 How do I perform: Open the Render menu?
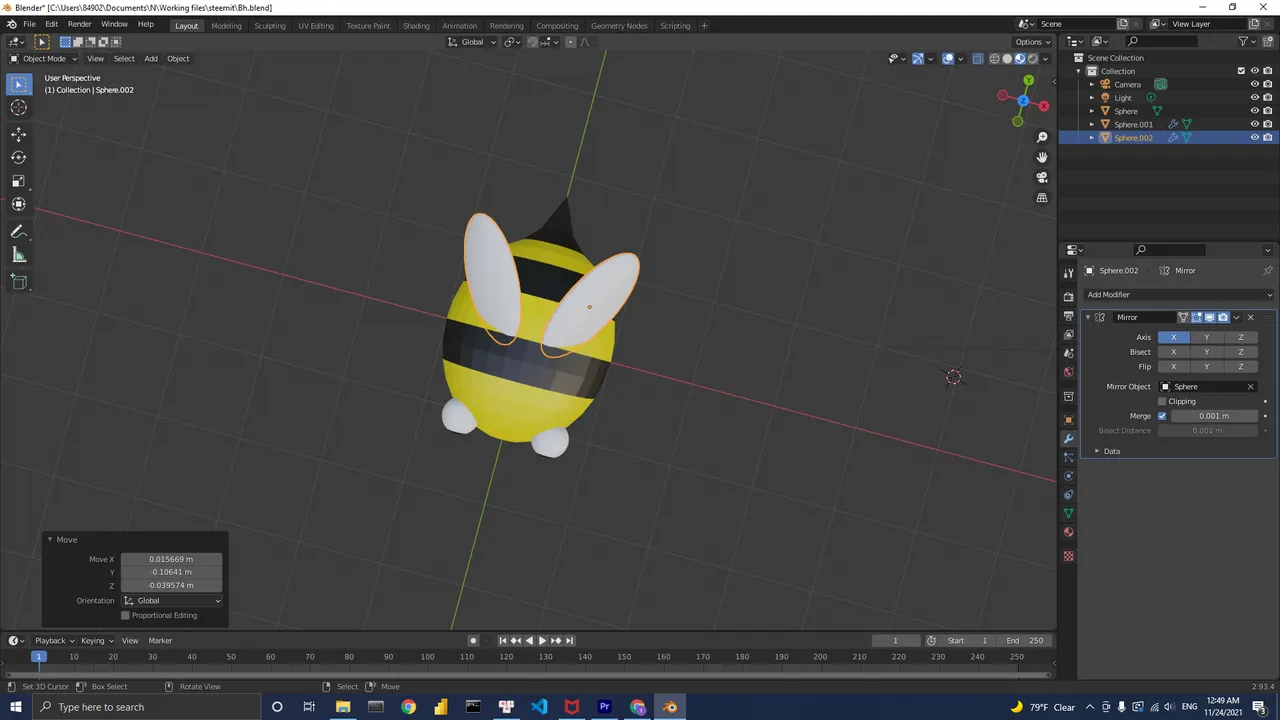80,24
